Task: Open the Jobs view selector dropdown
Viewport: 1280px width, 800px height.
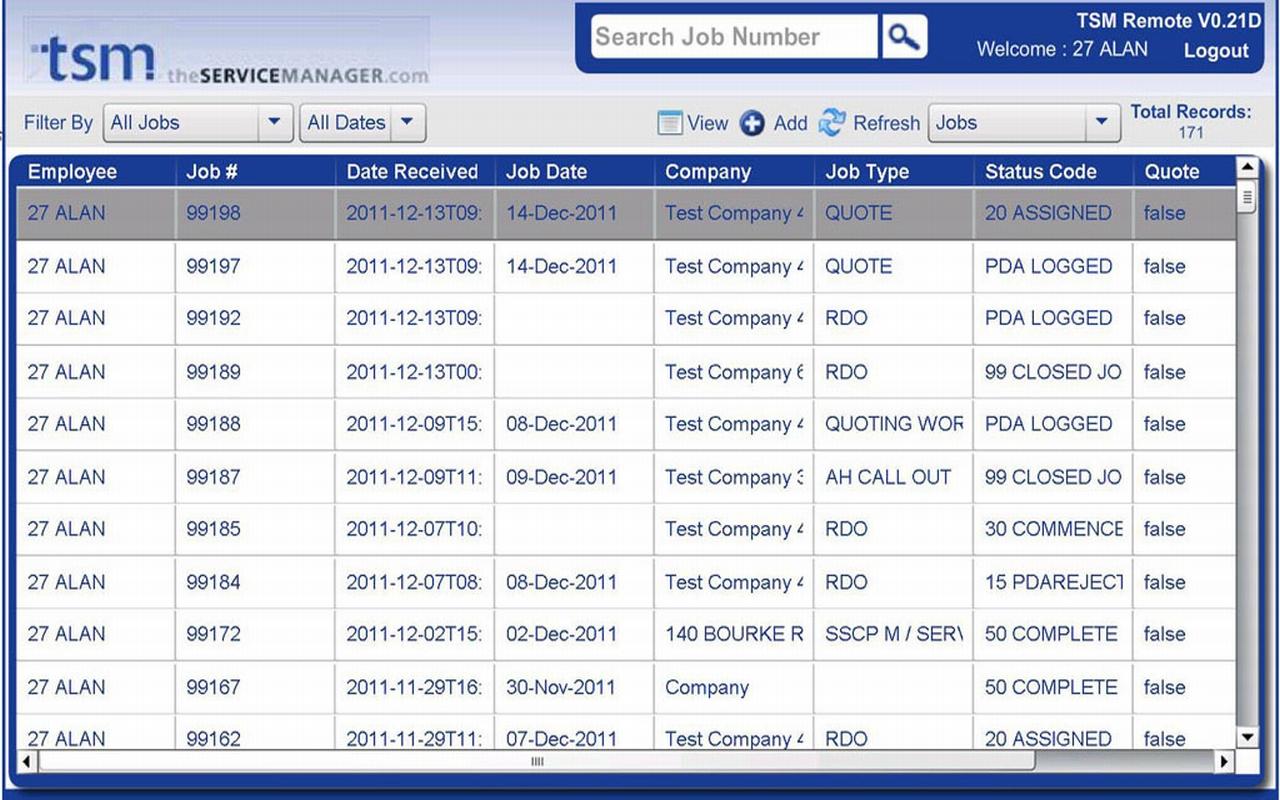Action: [1101, 123]
